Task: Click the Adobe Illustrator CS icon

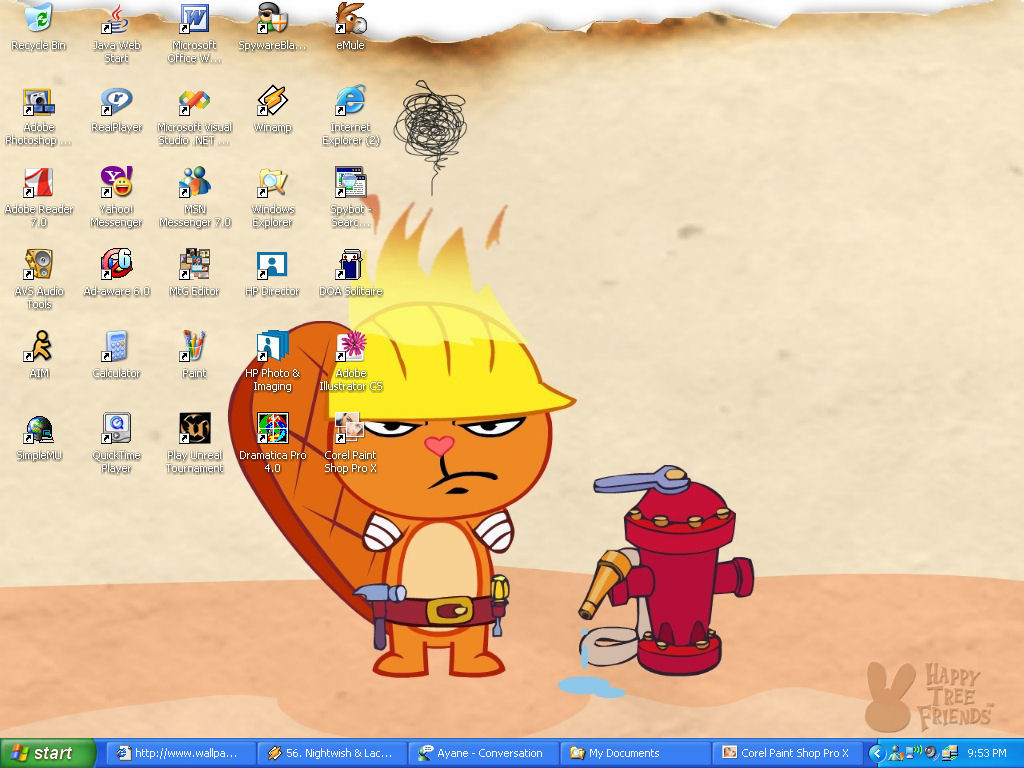Action: pos(351,362)
